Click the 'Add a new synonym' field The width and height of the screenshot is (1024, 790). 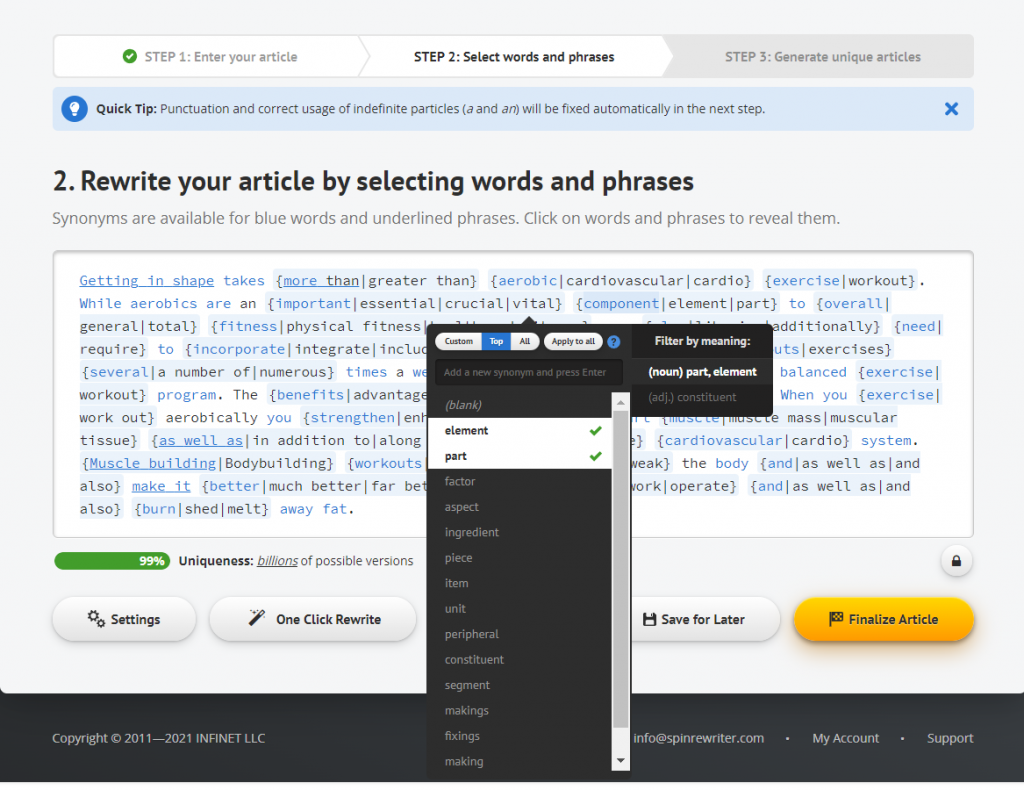(x=527, y=372)
